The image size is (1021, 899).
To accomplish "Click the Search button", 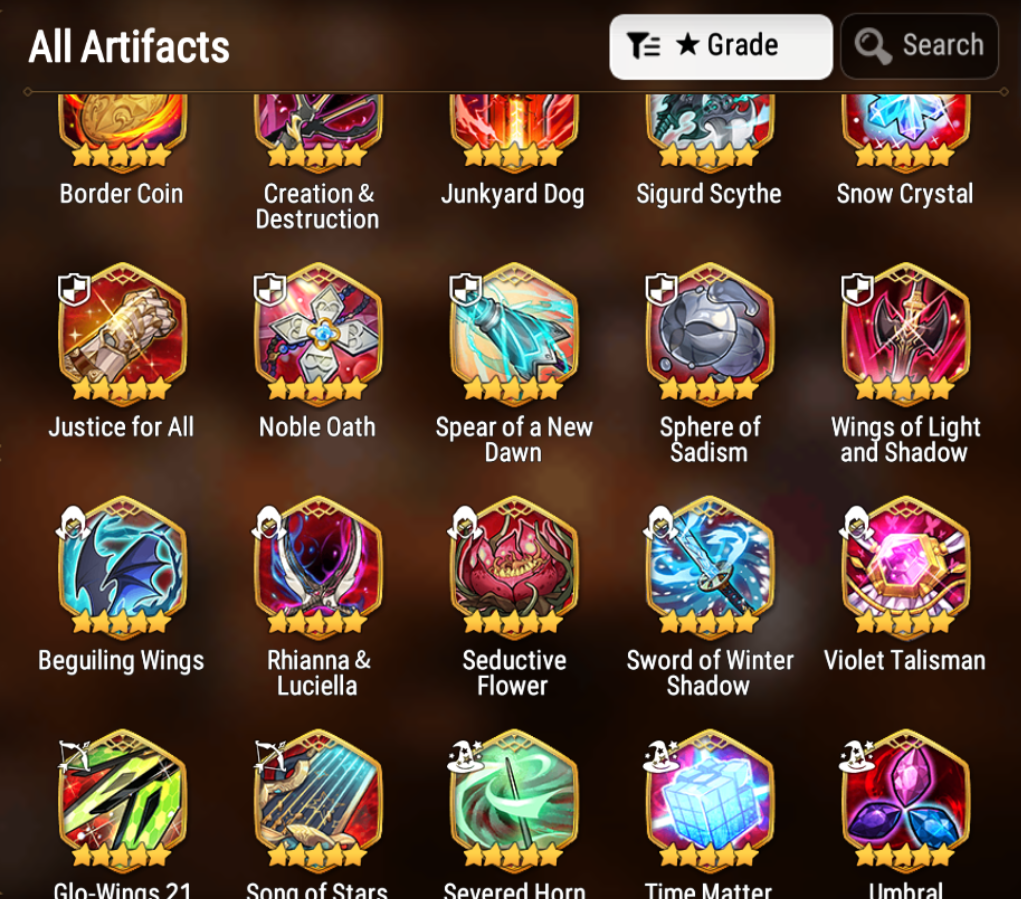I will click(919, 47).
